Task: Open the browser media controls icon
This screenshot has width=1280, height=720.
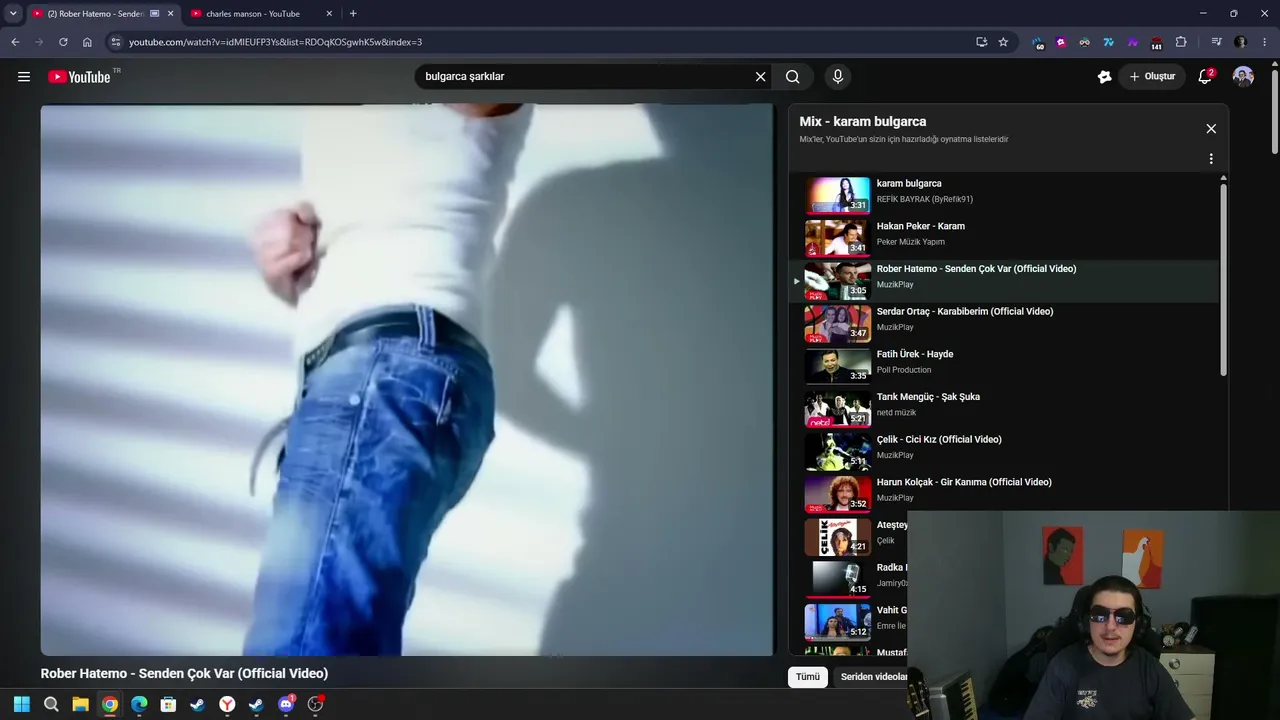Action: pos(1216,42)
